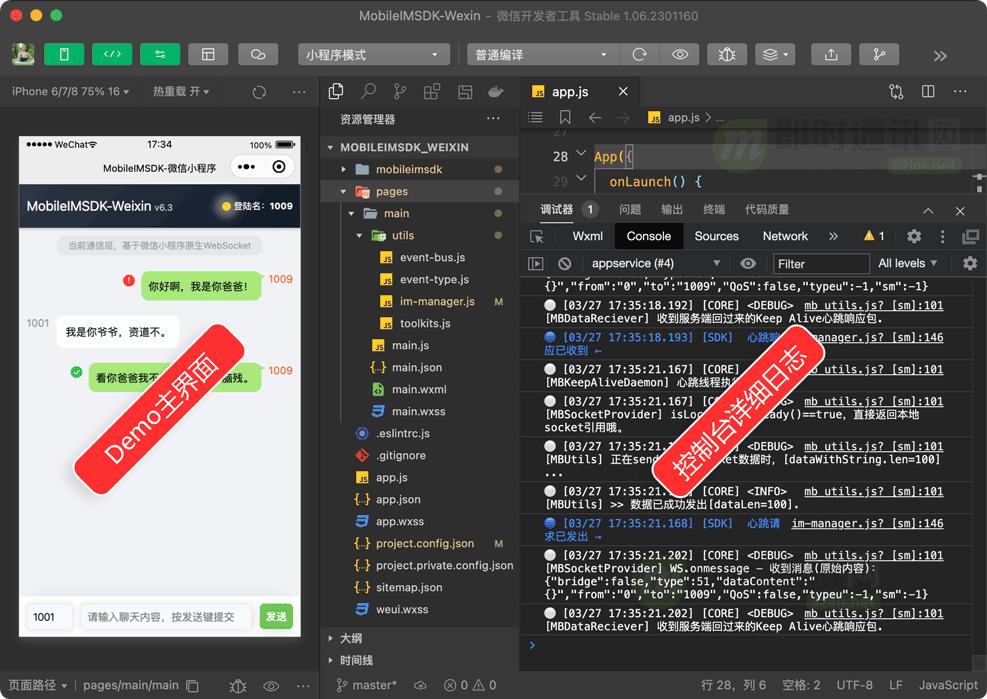Switch to the Sources tab in DevTools
This screenshot has height=699, width=987.
click(x=716, y=236)
